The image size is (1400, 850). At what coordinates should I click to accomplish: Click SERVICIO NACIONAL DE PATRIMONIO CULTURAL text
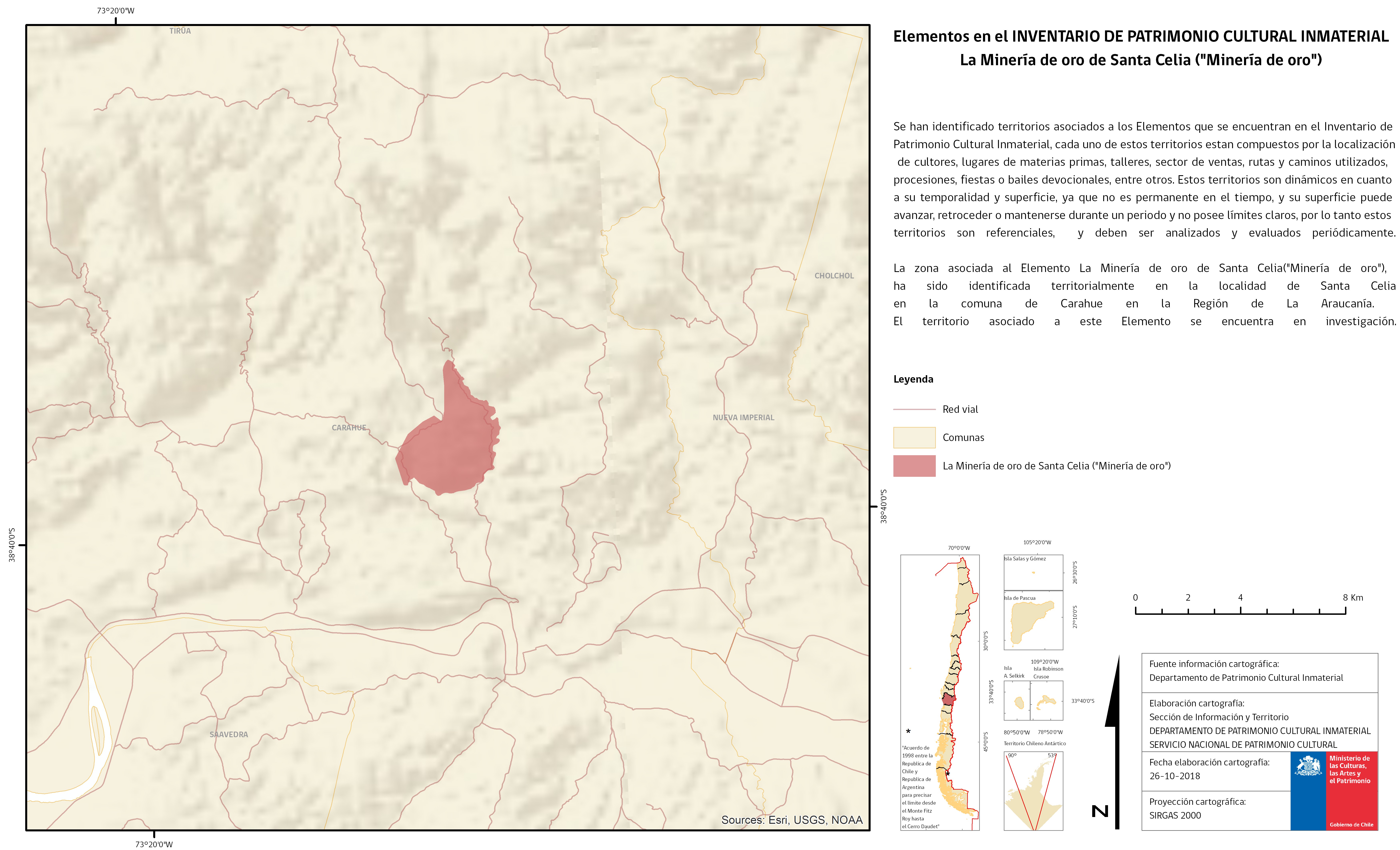[1243, 745]
